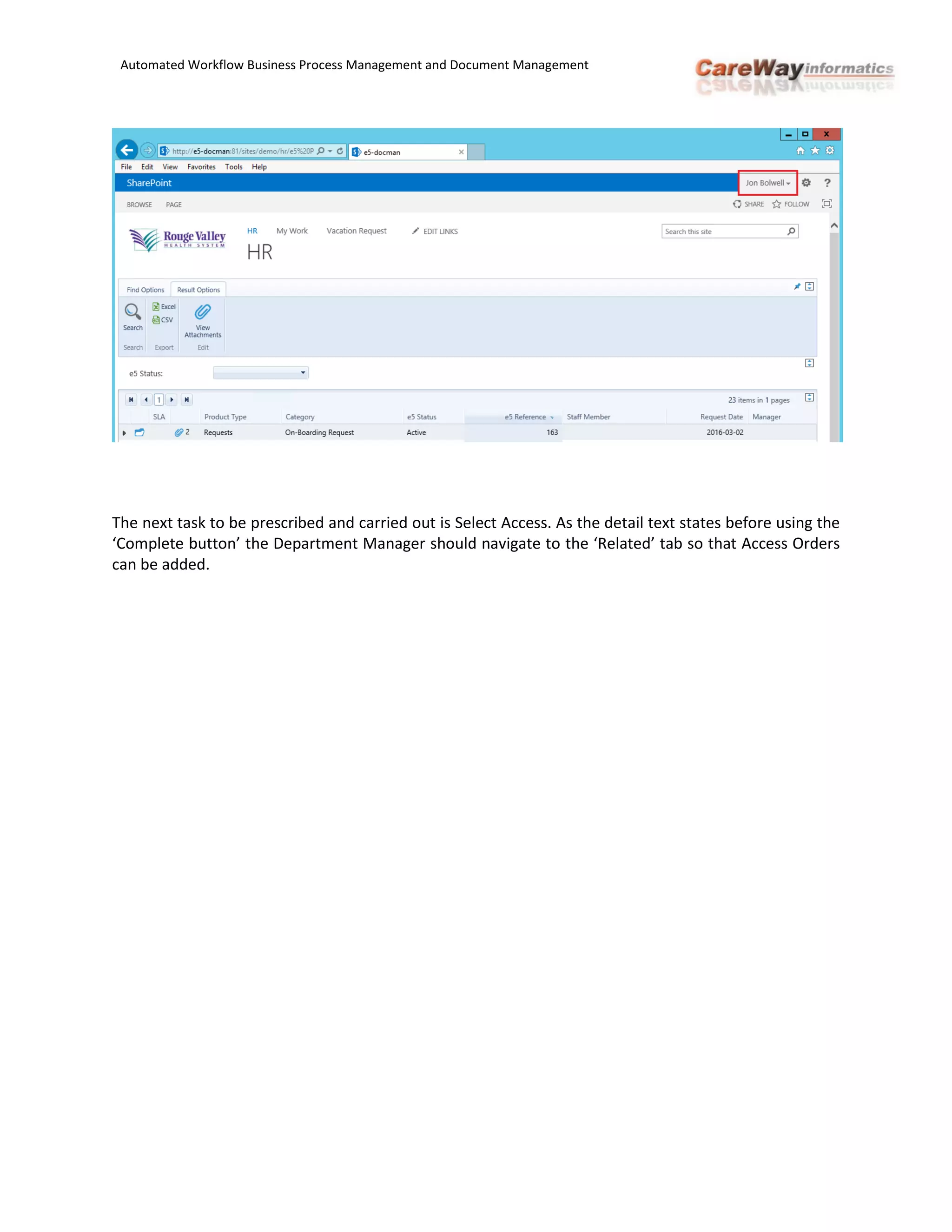Click the site search magnifier icon
The height and width of the screenshot is (1232, 952).
[791, 231]
